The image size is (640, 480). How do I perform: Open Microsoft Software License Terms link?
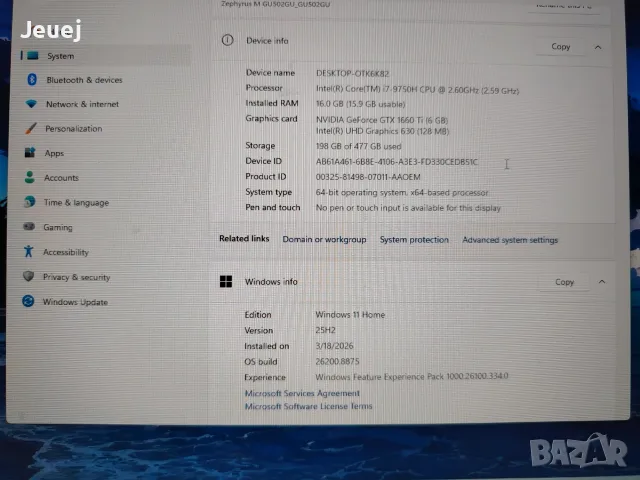click(x=308, y=406)
